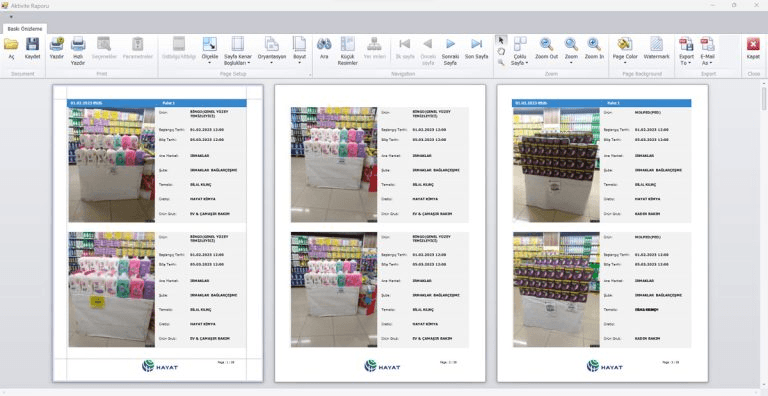768x396 pixels.
Task: Search the document using Ara binoculars
Action: (x=324, y=49)
